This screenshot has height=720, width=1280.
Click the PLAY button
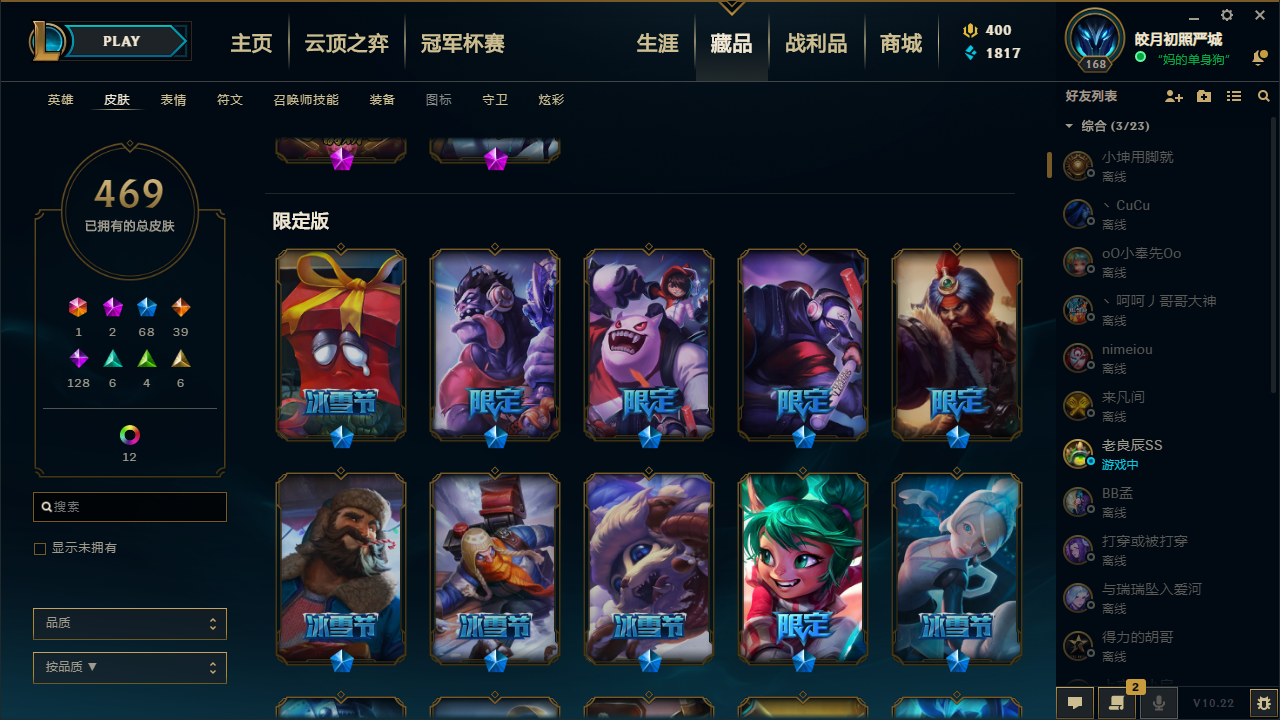pos(122,41)
